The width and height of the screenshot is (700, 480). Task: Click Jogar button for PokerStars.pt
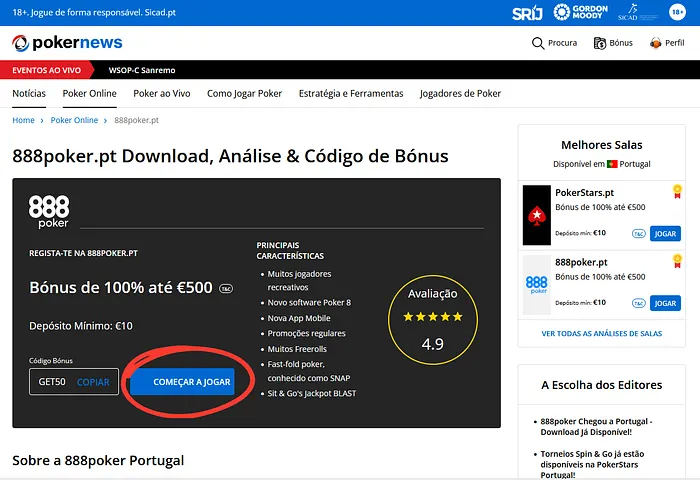(665, 234)
